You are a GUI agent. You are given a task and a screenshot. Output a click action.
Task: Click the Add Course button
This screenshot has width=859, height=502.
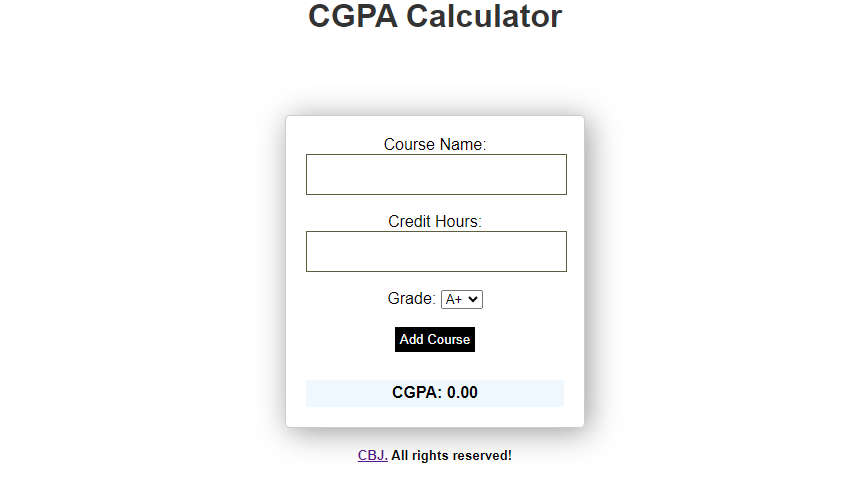(435, 339)
